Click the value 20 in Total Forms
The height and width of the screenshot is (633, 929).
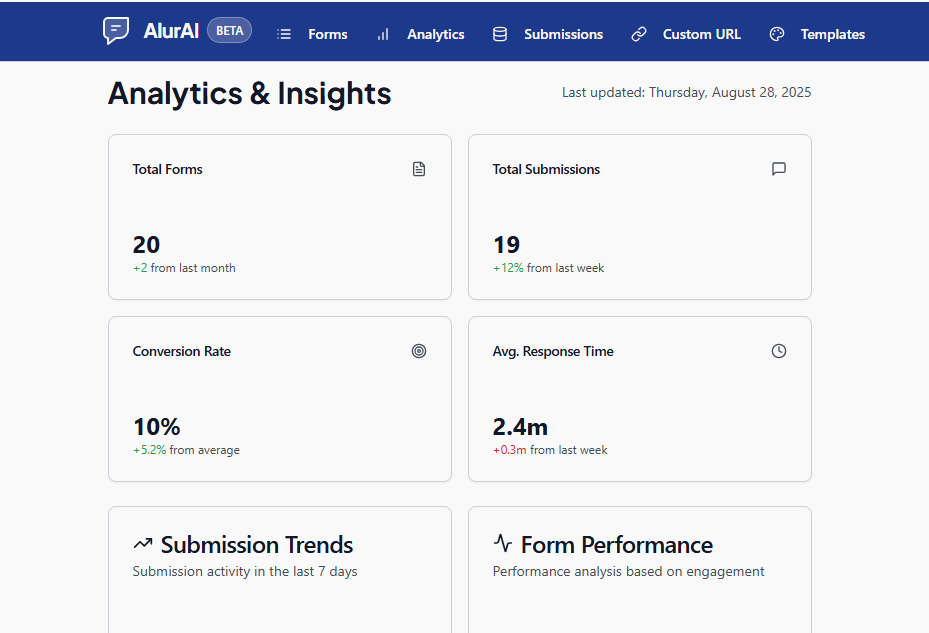(146, 245)
